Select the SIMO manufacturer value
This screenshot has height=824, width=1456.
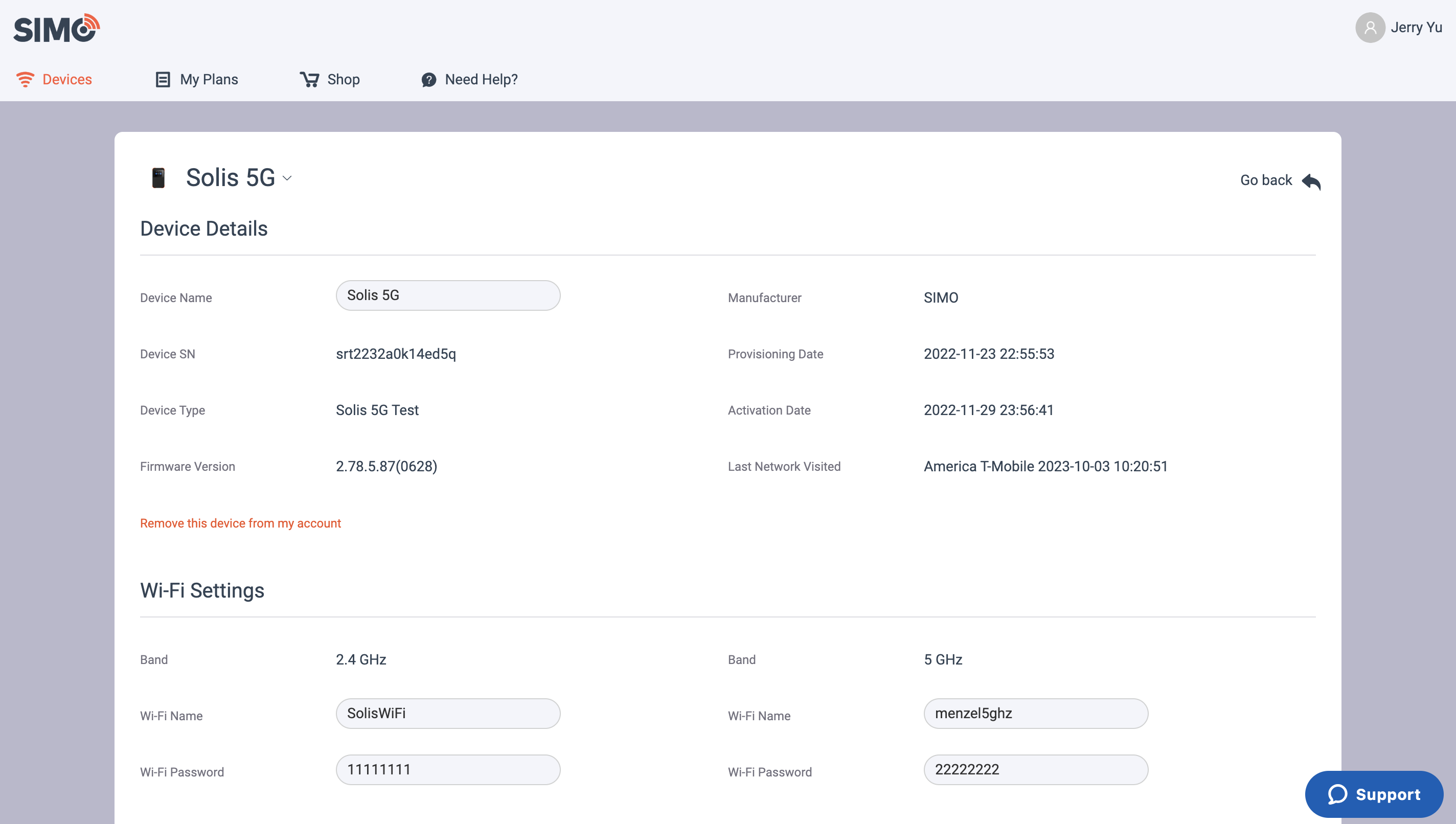tap(941, 297)
